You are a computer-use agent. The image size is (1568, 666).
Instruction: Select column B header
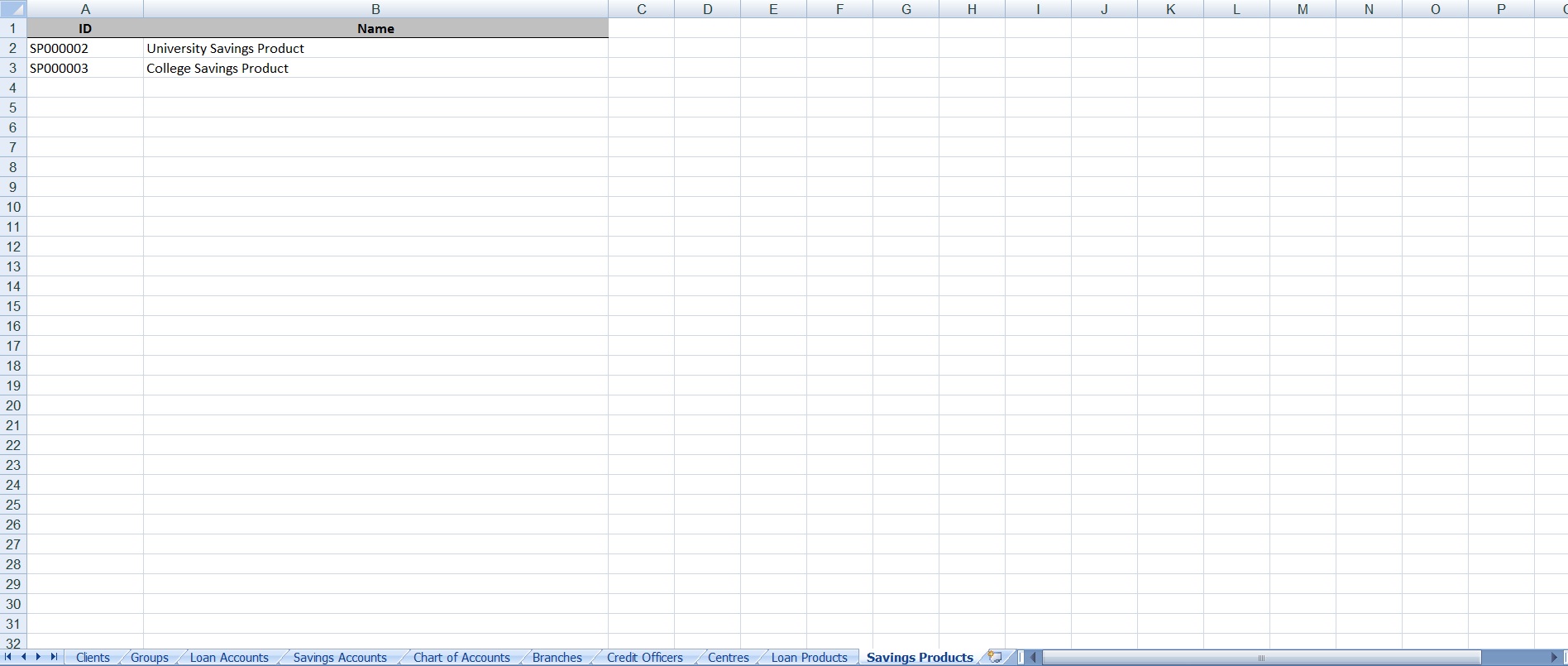click(375, 9)
